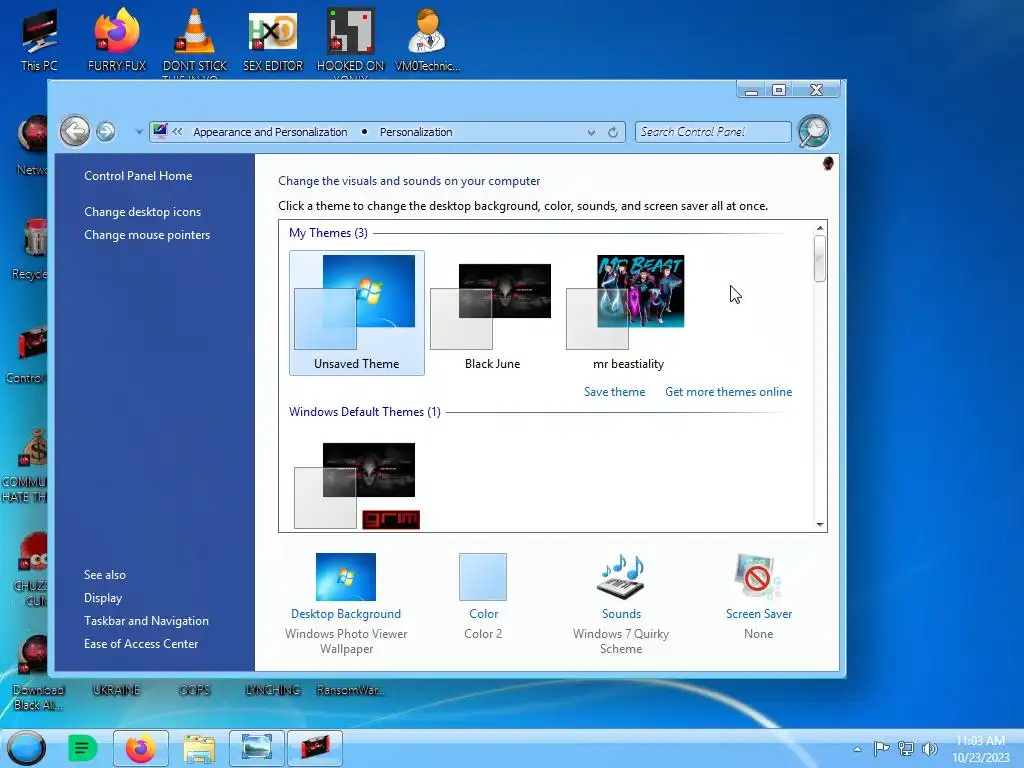Click the magnifying glass search button
Image resolution: width=1024 pixels, height=768 pixels.
814,132
